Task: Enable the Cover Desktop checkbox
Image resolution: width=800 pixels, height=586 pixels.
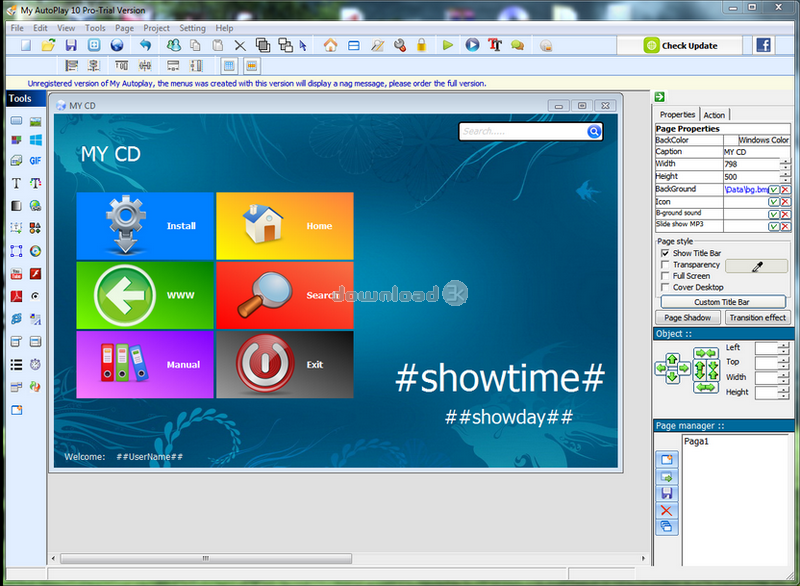Action: 665,287
